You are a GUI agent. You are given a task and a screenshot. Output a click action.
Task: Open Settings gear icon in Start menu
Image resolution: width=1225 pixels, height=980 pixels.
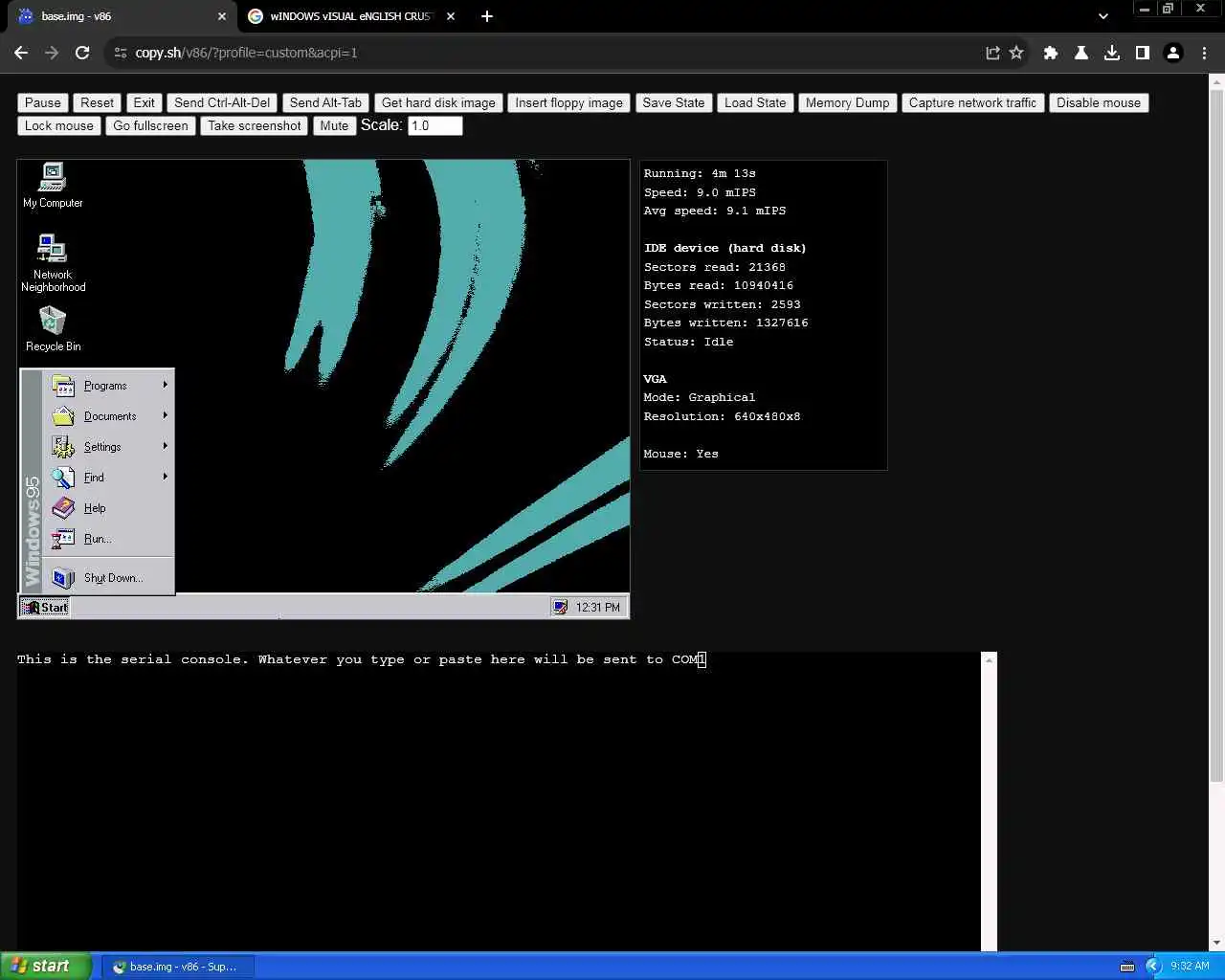pyautogui.click(x=63, y=447)
